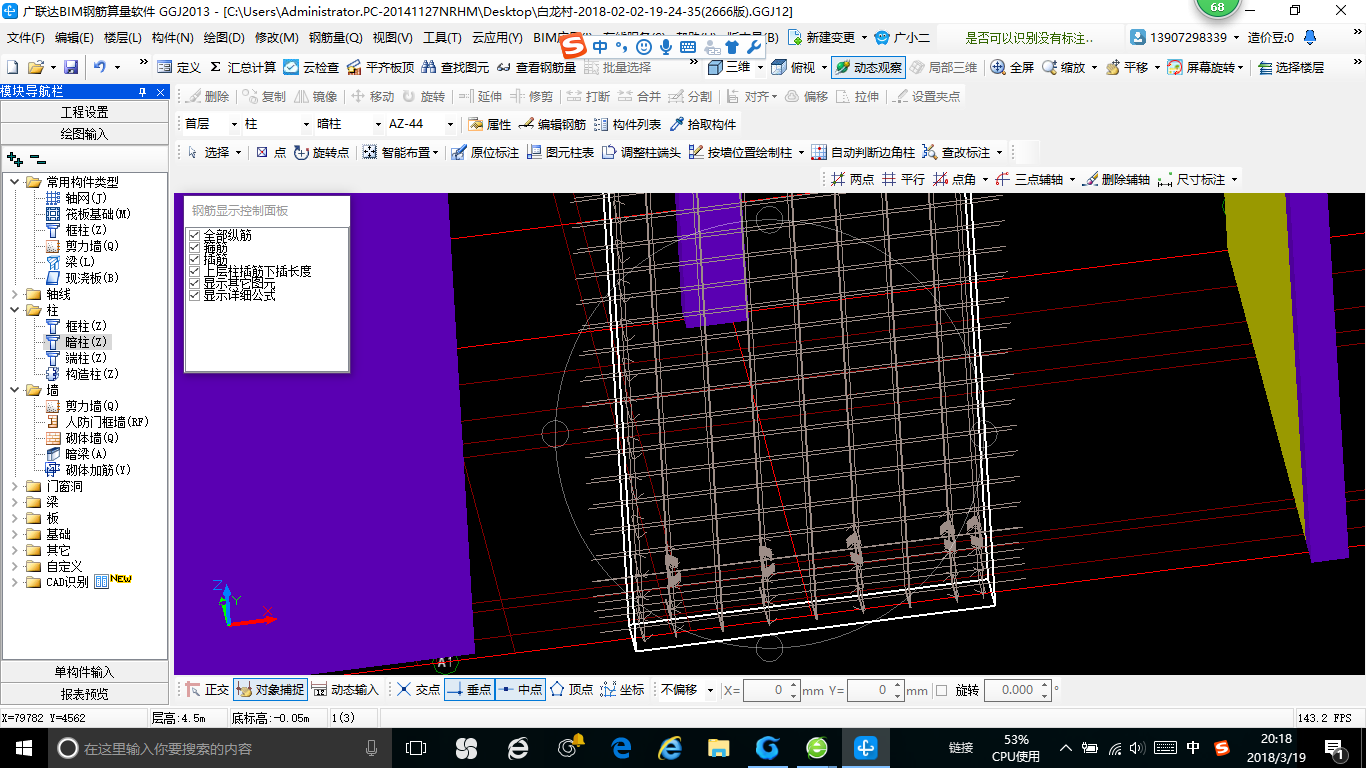The image size is (1366, 768).
Task: Select 旋转点 rotate point tool
Action: tap(321, 152)
